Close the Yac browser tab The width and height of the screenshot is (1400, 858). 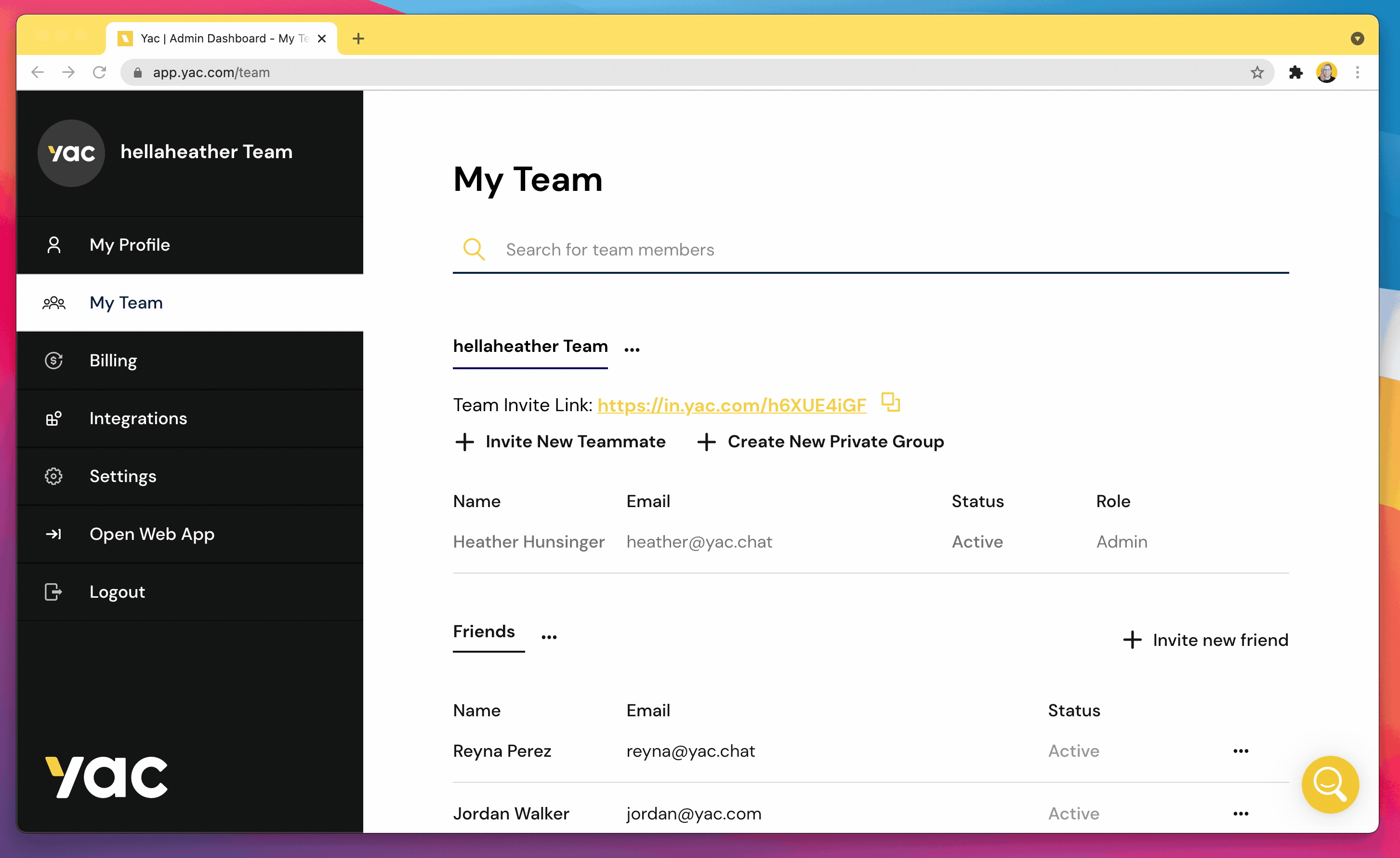click(322, 38)
